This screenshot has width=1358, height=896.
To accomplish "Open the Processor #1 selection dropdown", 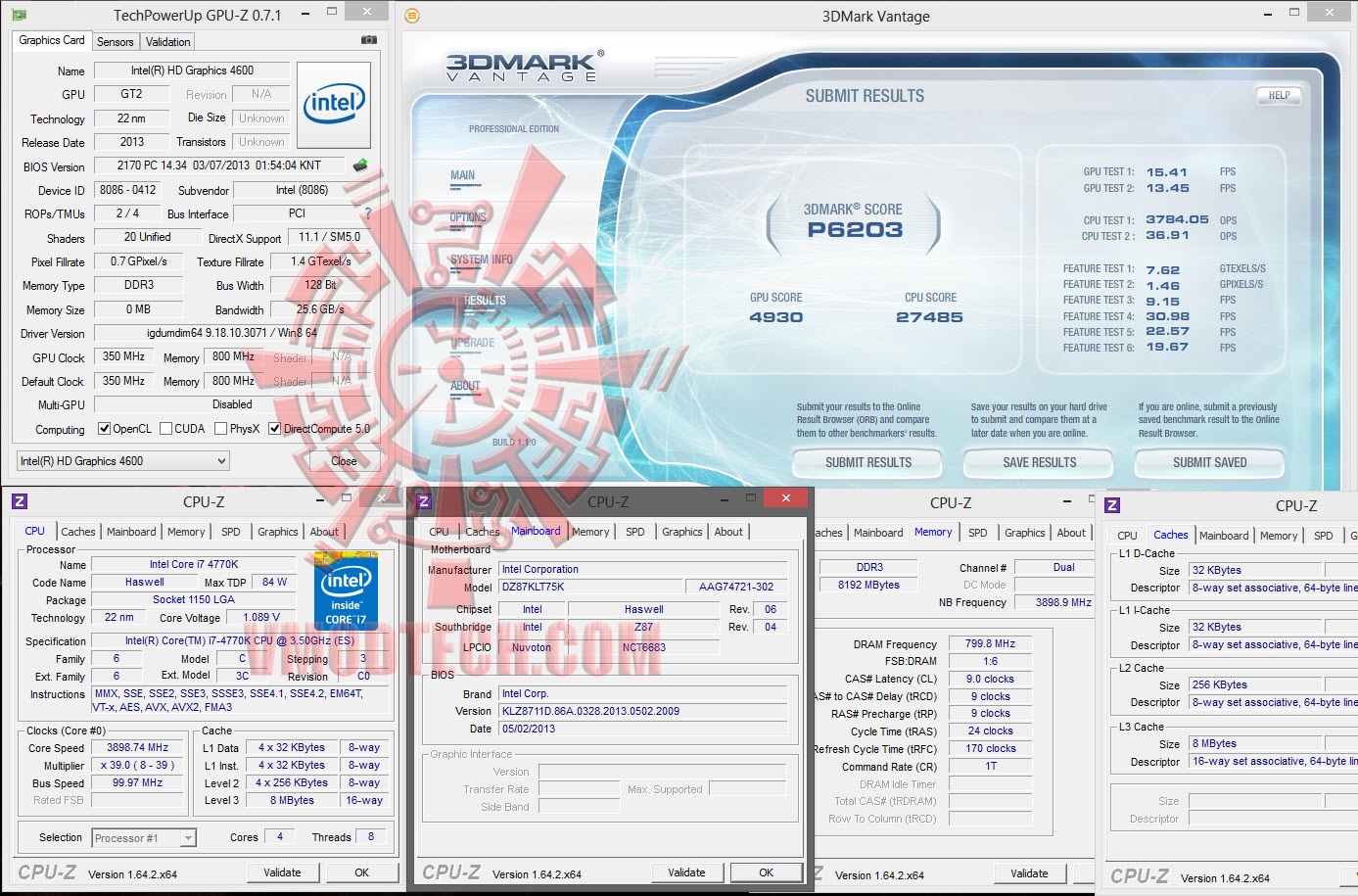I will tap(145, 838).
